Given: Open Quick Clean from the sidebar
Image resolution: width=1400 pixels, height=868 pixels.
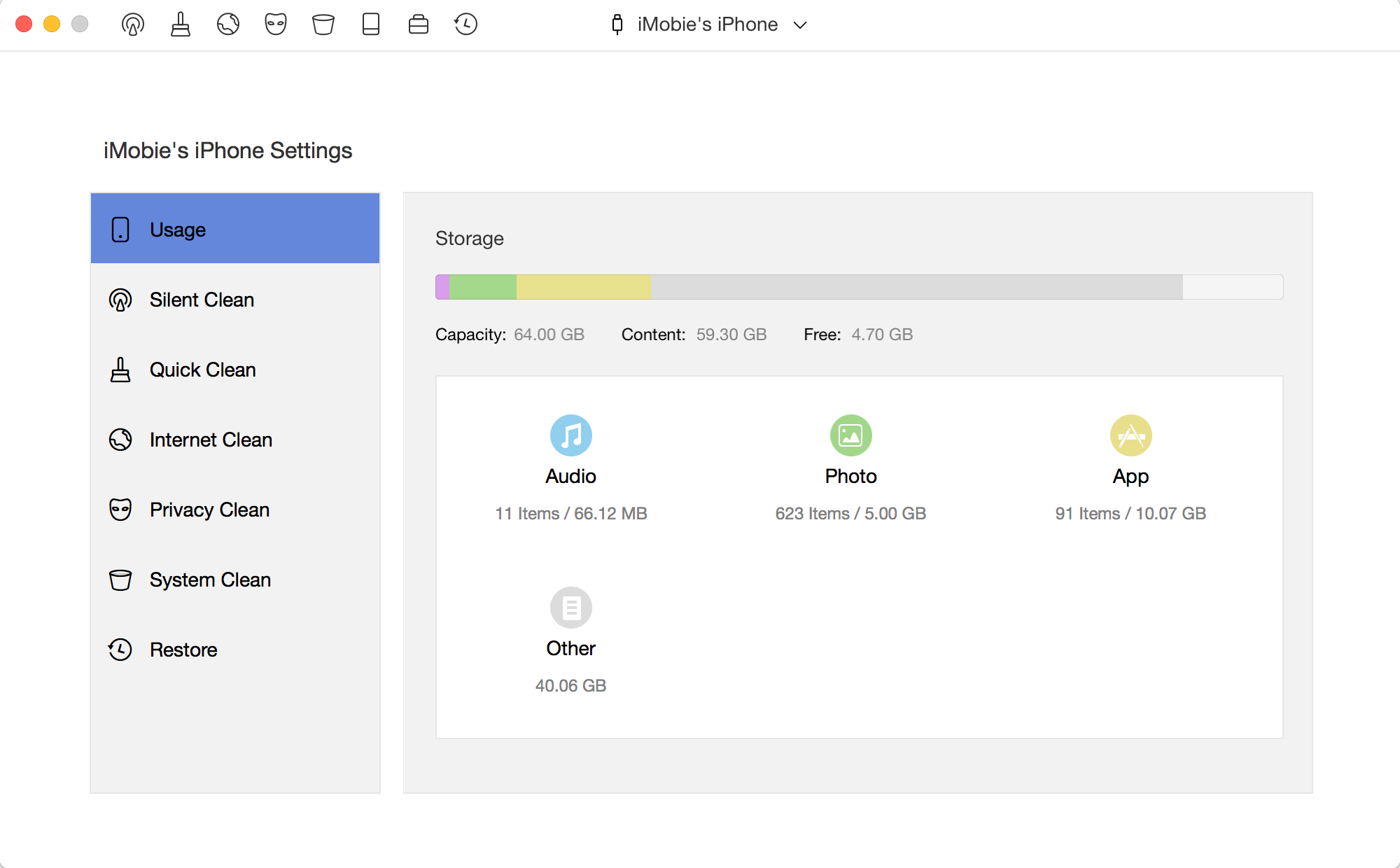Looking at the screenshot, I should point(235,370).
